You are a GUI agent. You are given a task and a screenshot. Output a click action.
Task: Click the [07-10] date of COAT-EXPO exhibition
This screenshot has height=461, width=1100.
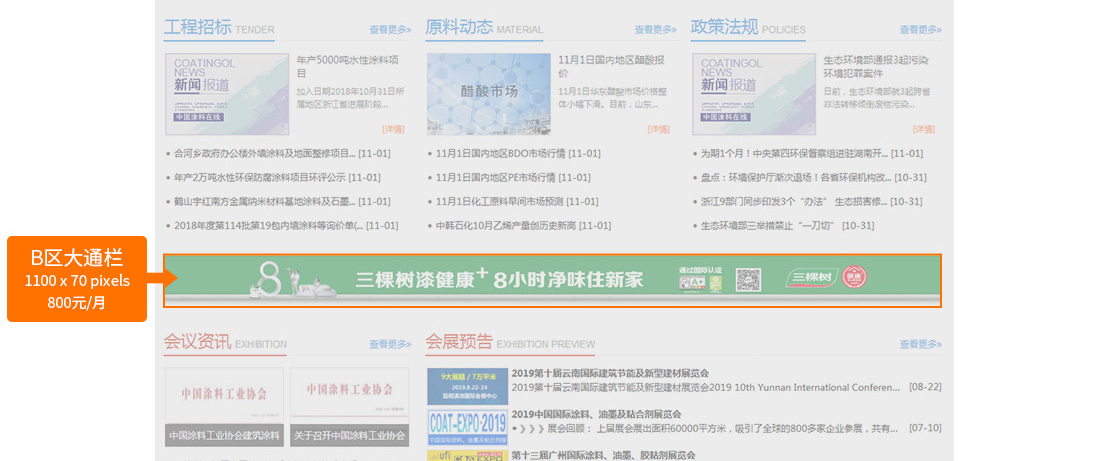pos(925,428)
